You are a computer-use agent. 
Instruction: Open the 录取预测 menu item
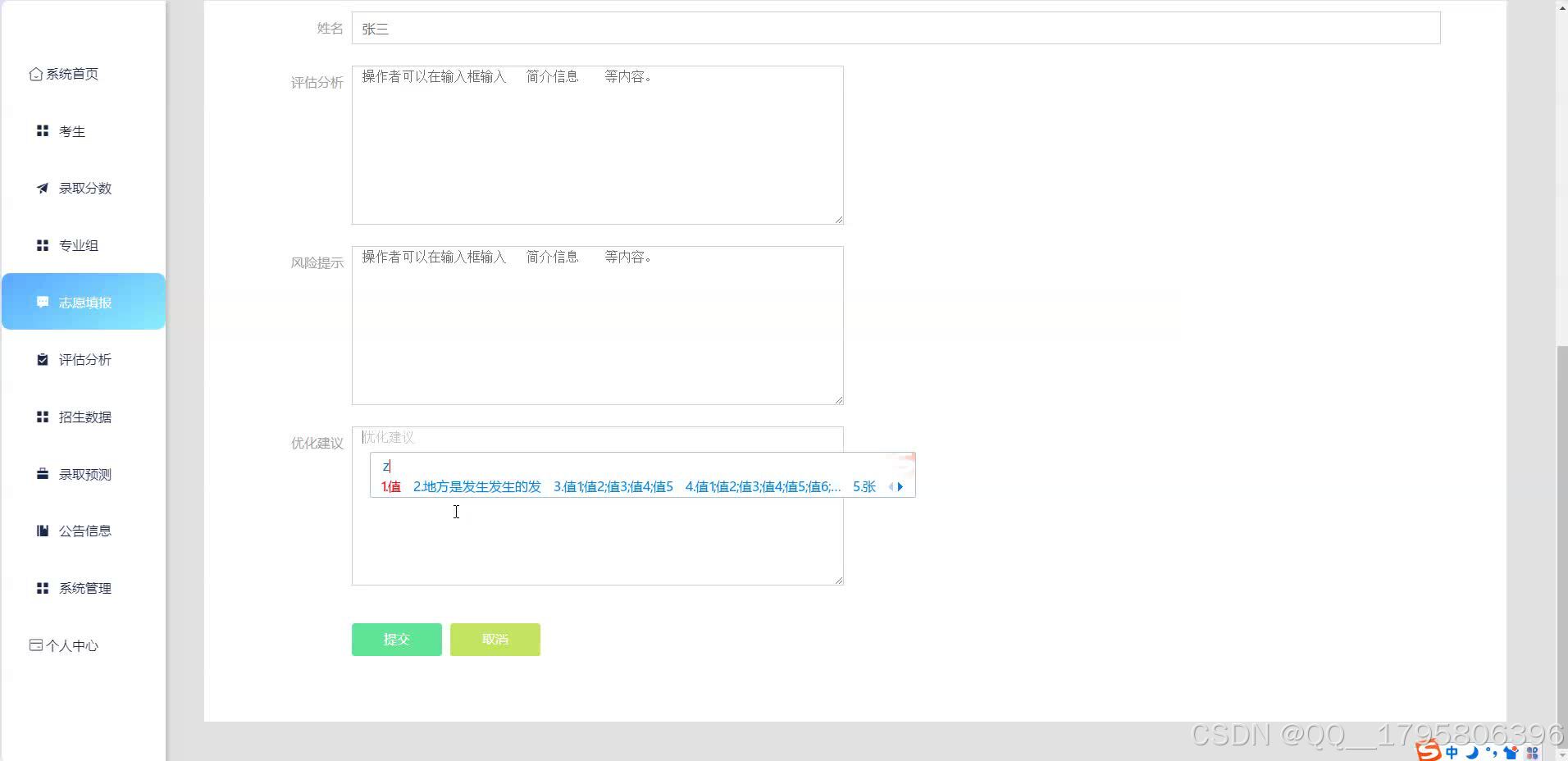click(85, 474)
